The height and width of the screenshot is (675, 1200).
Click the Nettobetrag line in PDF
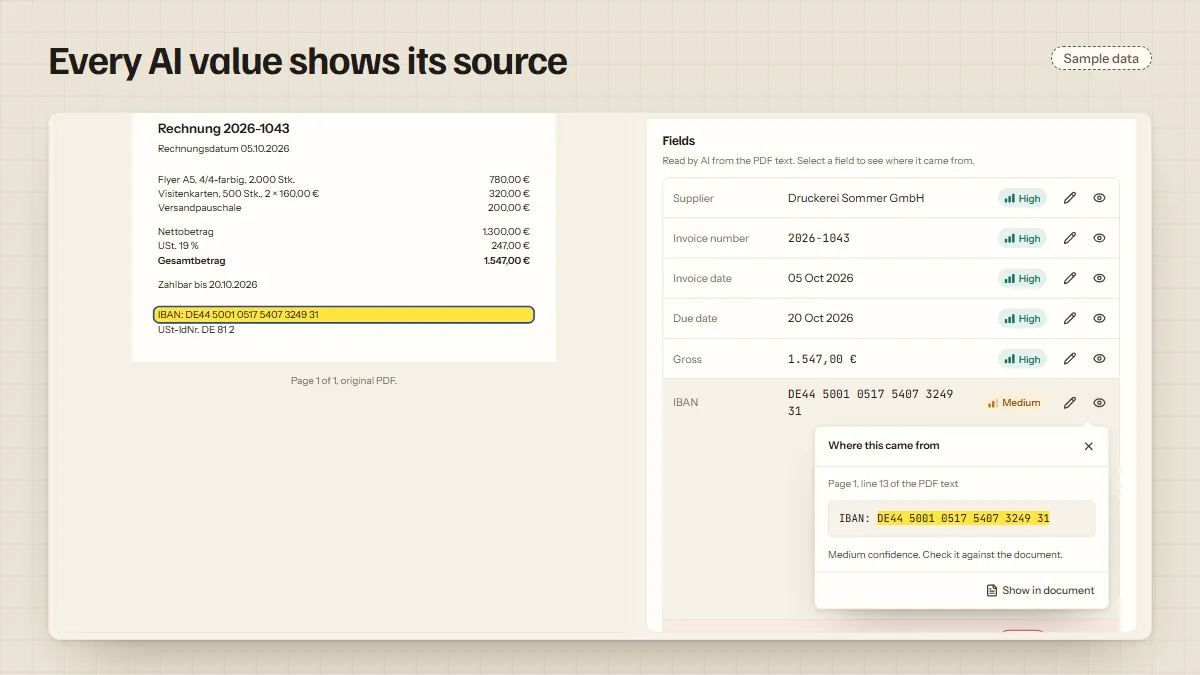point(344,231)
